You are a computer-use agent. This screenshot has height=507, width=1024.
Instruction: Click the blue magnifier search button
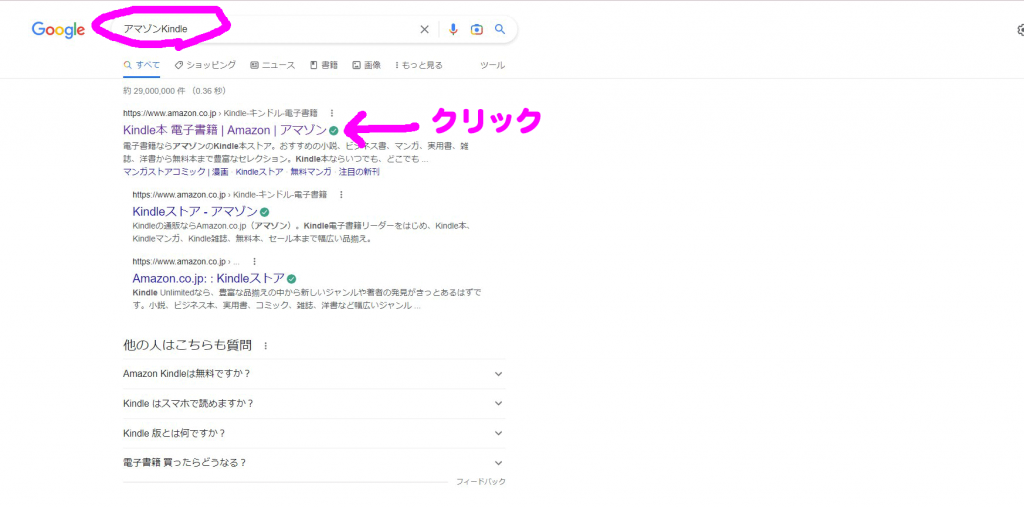click(x=500, y=29)
